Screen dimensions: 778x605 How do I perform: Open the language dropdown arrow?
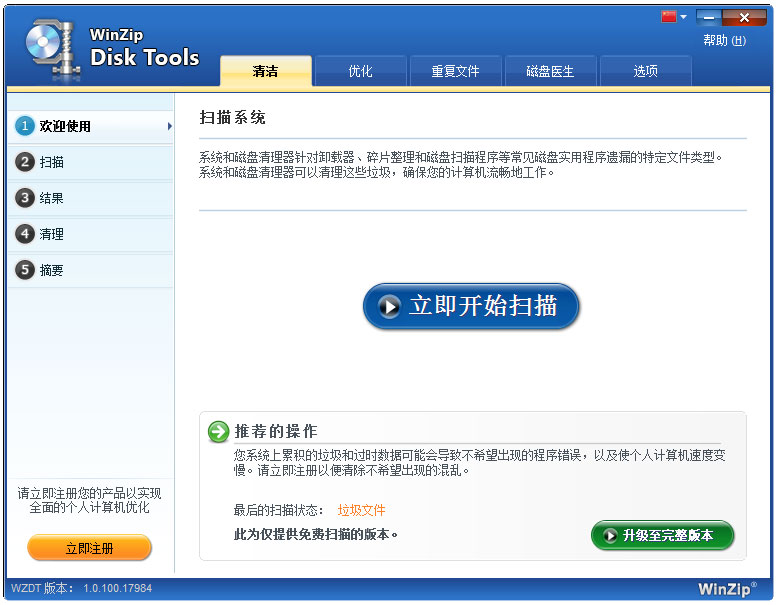[x=683, y=17]
